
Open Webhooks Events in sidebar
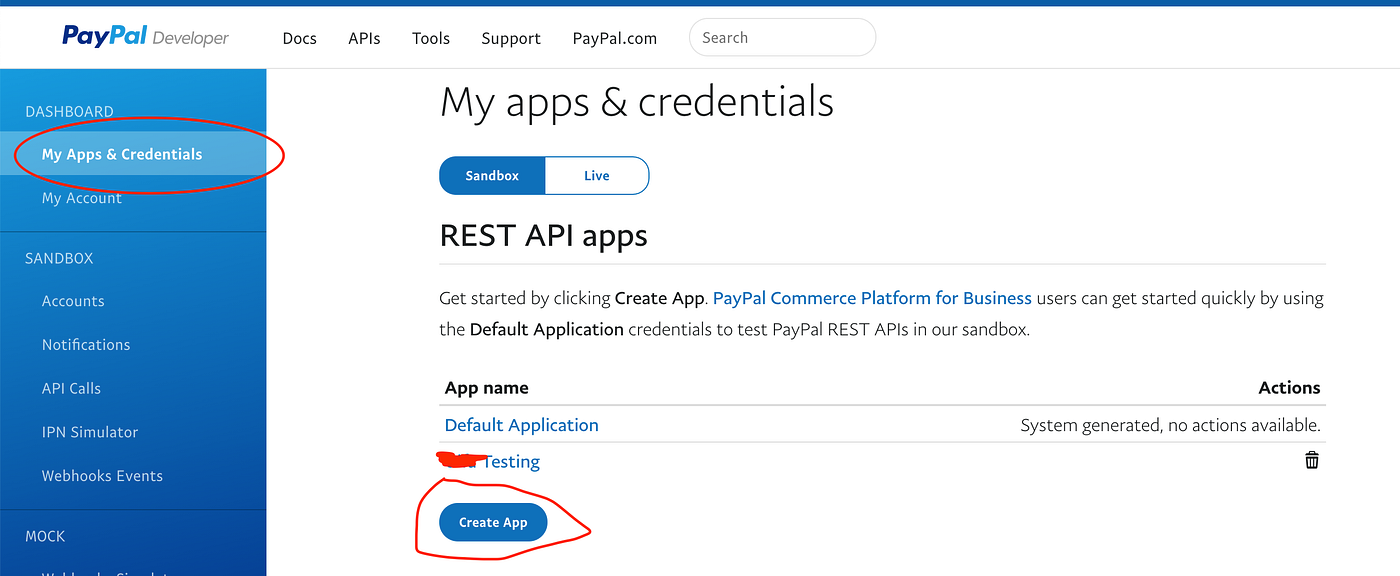tap(102, 476)
